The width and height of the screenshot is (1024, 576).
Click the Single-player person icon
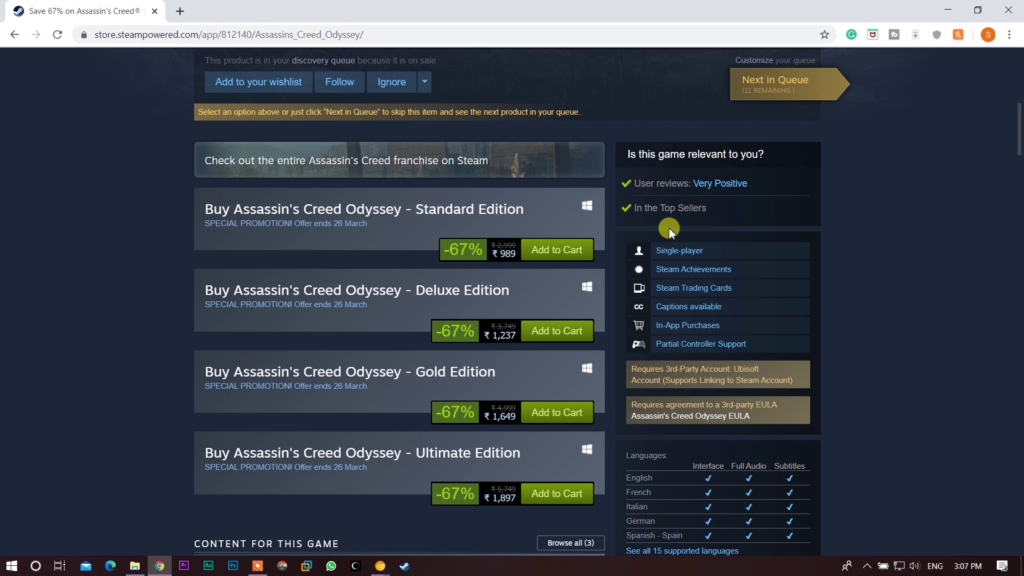(x=639, y=251)
